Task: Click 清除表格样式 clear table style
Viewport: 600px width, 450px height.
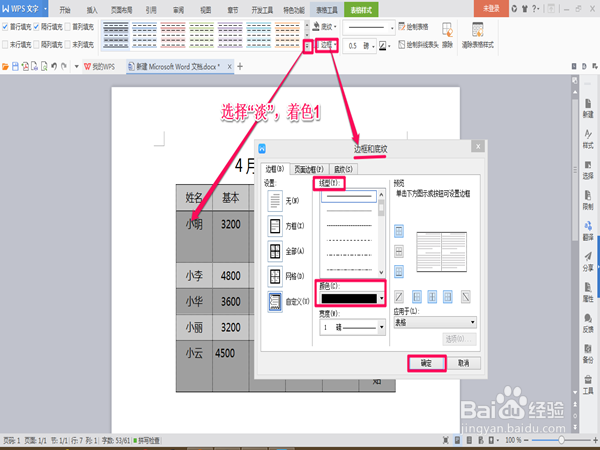Action: click(x=478, y=35)
